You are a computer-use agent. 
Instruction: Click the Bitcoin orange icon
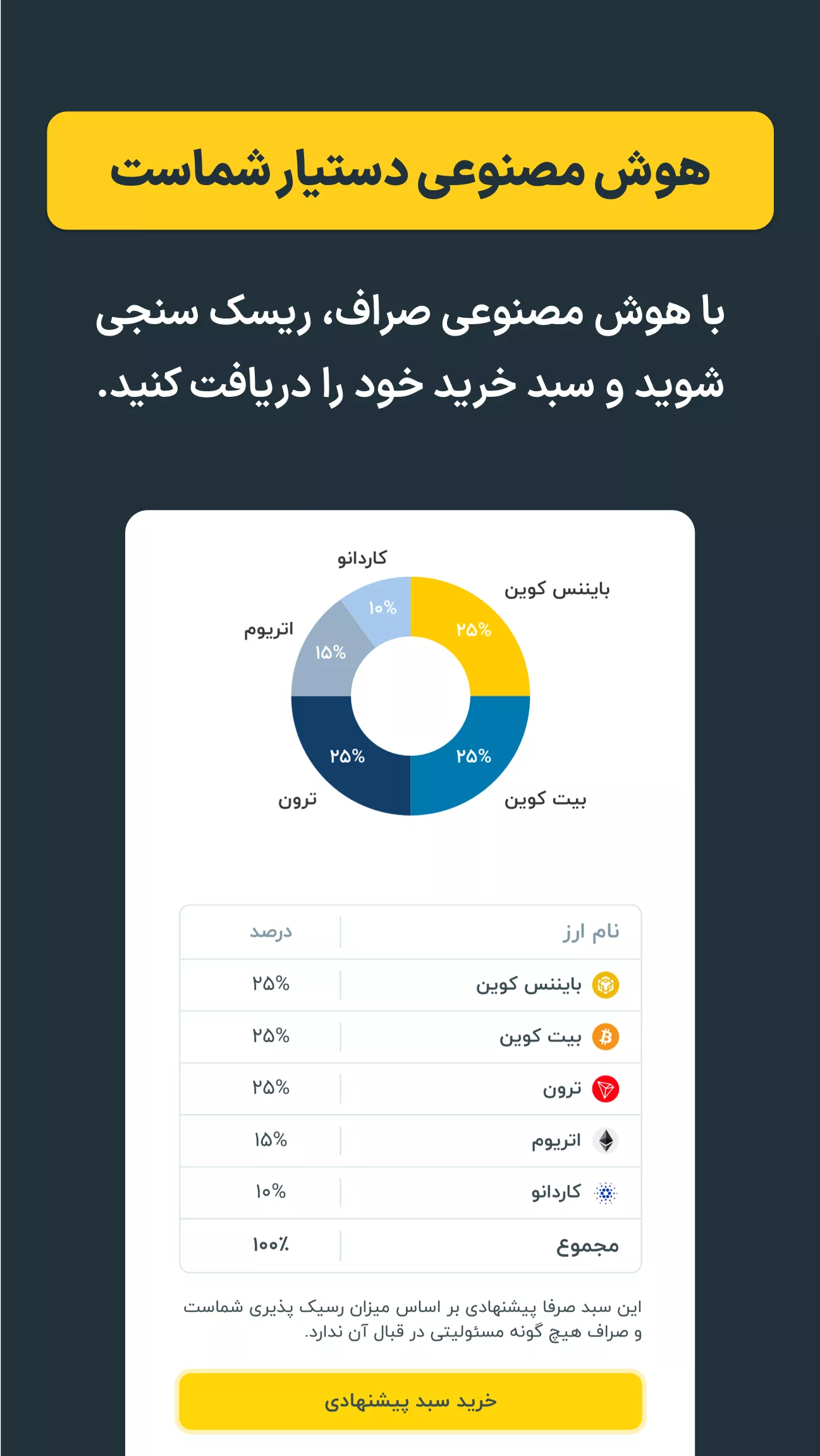point(605,1036)
